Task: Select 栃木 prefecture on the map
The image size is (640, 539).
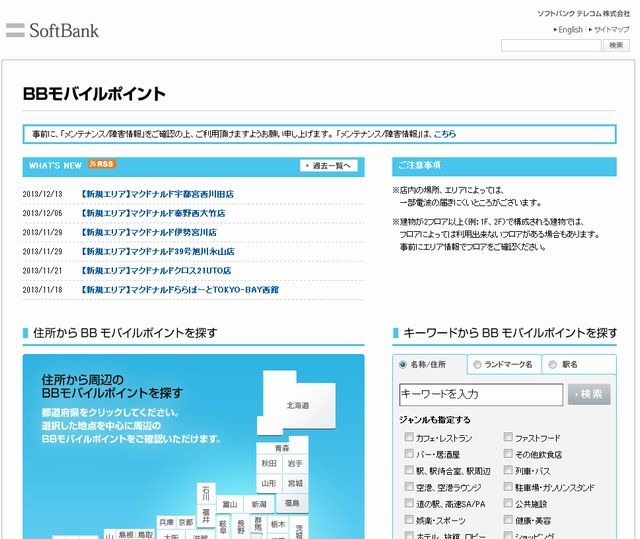Action: click(x=278, y=524)
